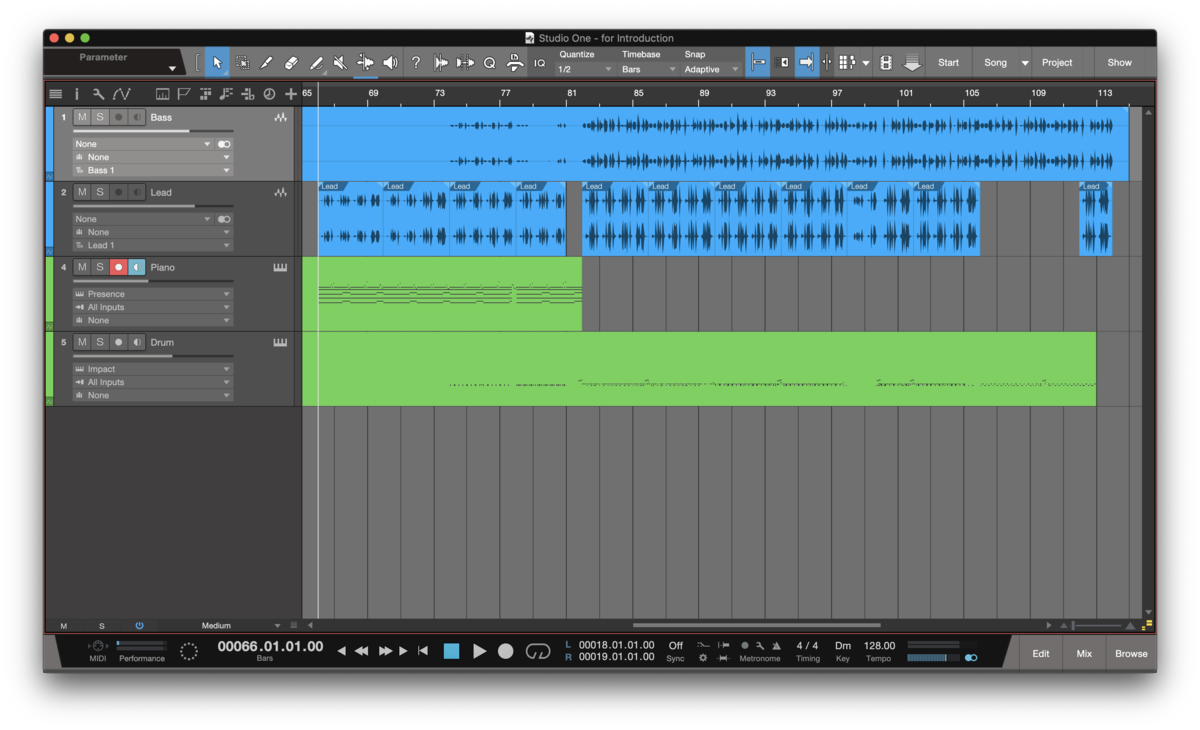This screenshot has height=730, width=1200.
Task: Open the Impact instrument dropdown on Drum
Action: [x=153, y=369]
